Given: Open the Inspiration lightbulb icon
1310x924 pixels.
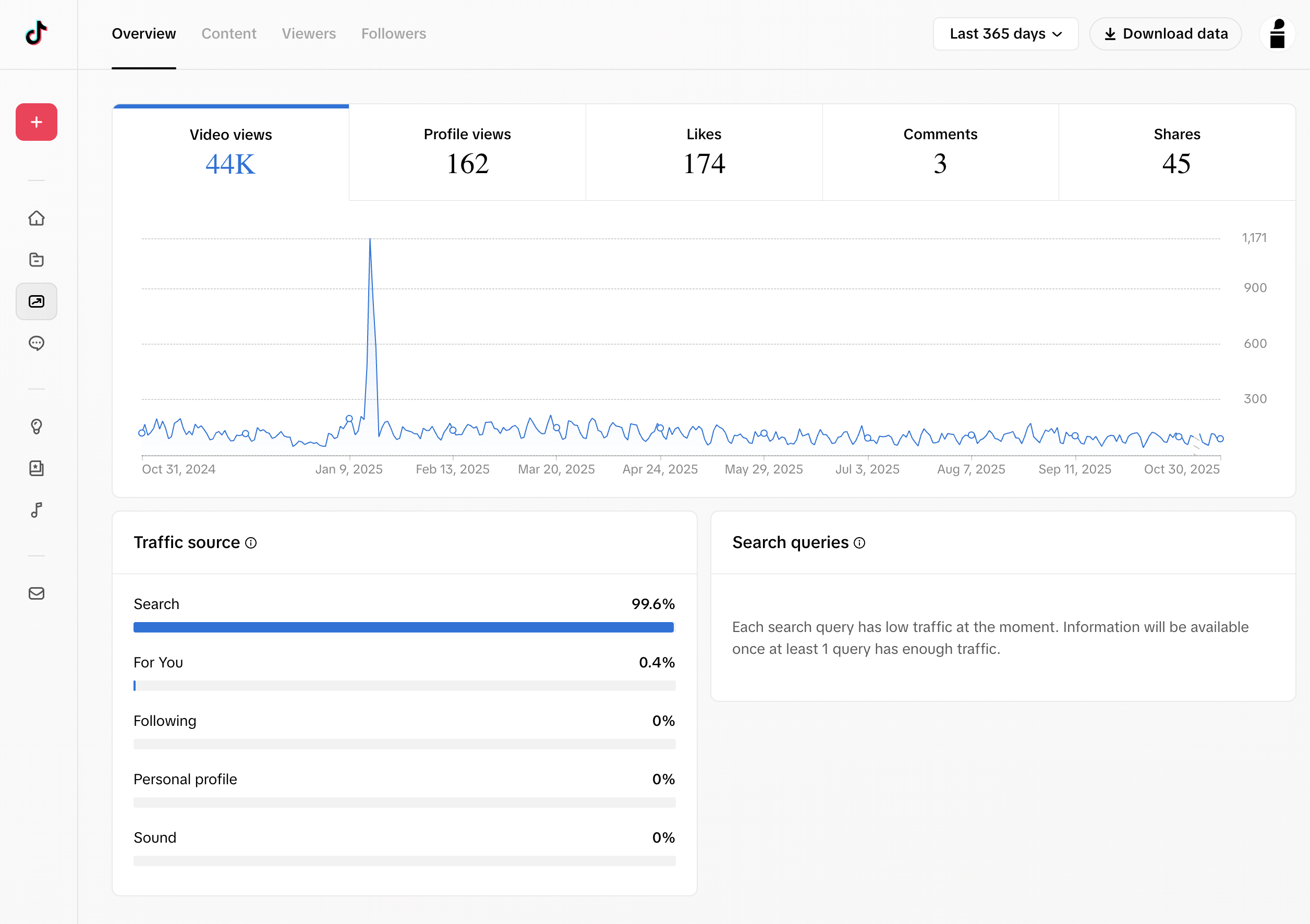Looking at the screenshot, I should point(36,427).
